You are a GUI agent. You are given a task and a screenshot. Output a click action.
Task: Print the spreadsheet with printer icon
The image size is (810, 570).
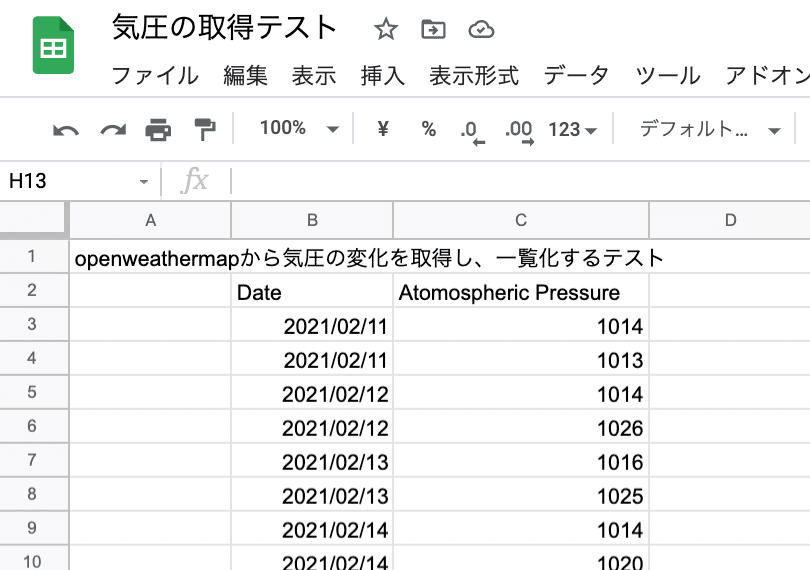[x=158, y=129]
